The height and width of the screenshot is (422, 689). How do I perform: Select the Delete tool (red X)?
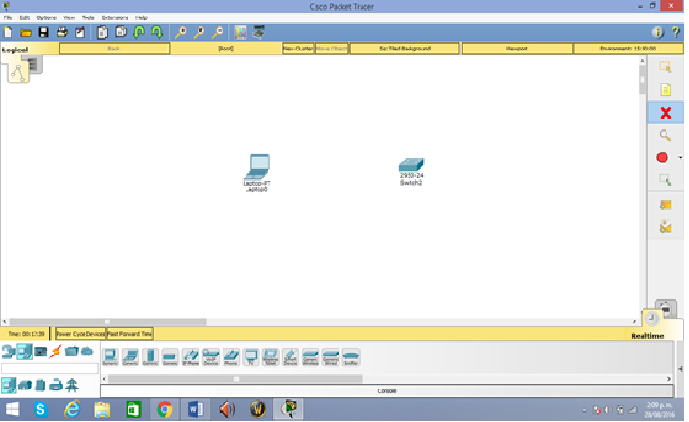click(665, 113)
